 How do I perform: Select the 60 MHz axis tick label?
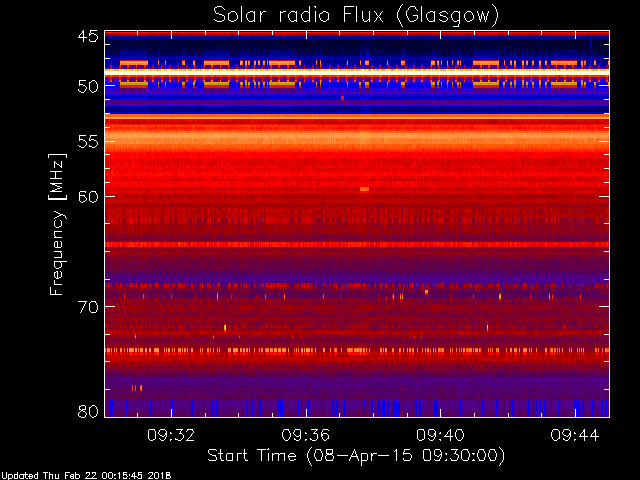88,197
